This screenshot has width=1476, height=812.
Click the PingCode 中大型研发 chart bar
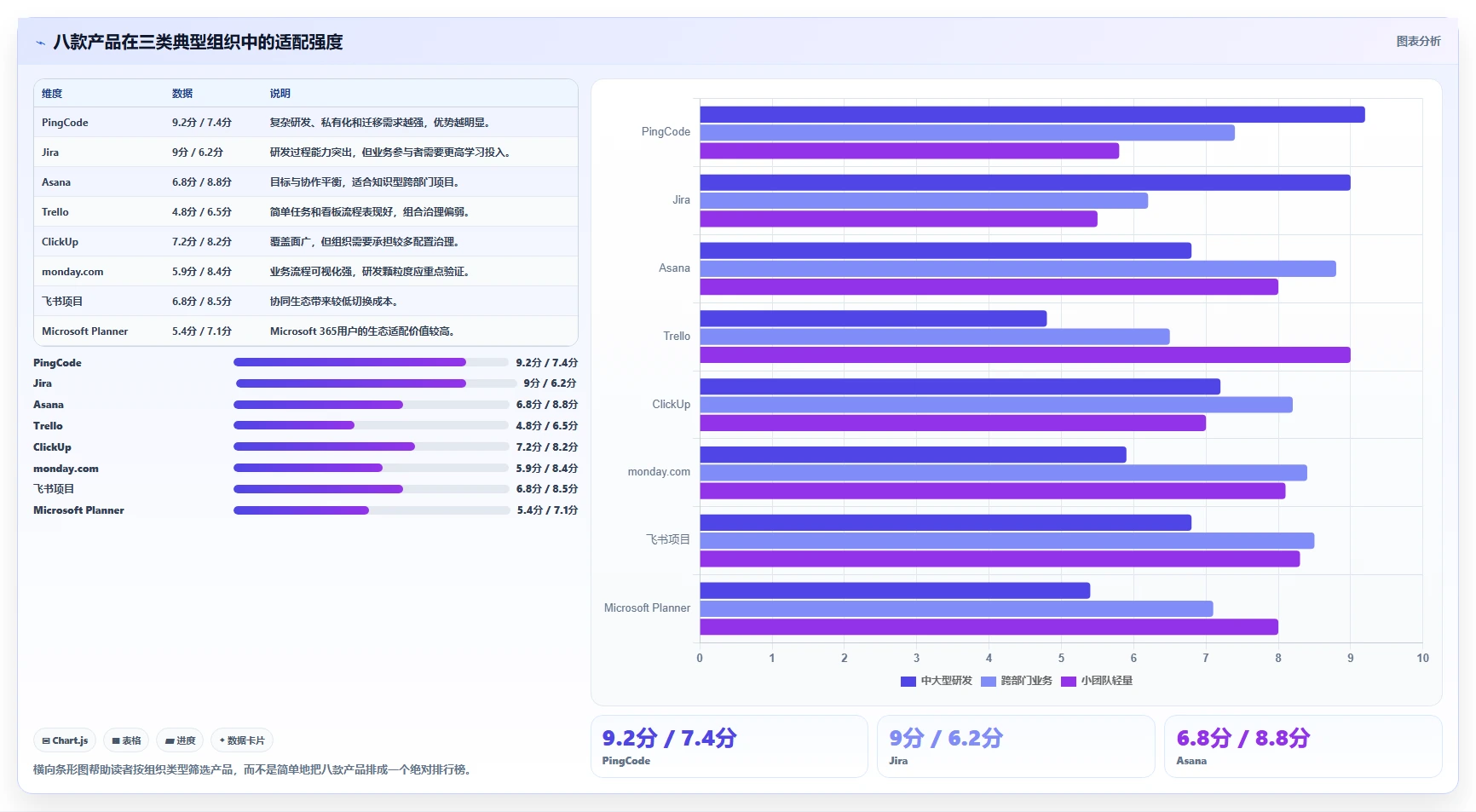[1032, 114]
